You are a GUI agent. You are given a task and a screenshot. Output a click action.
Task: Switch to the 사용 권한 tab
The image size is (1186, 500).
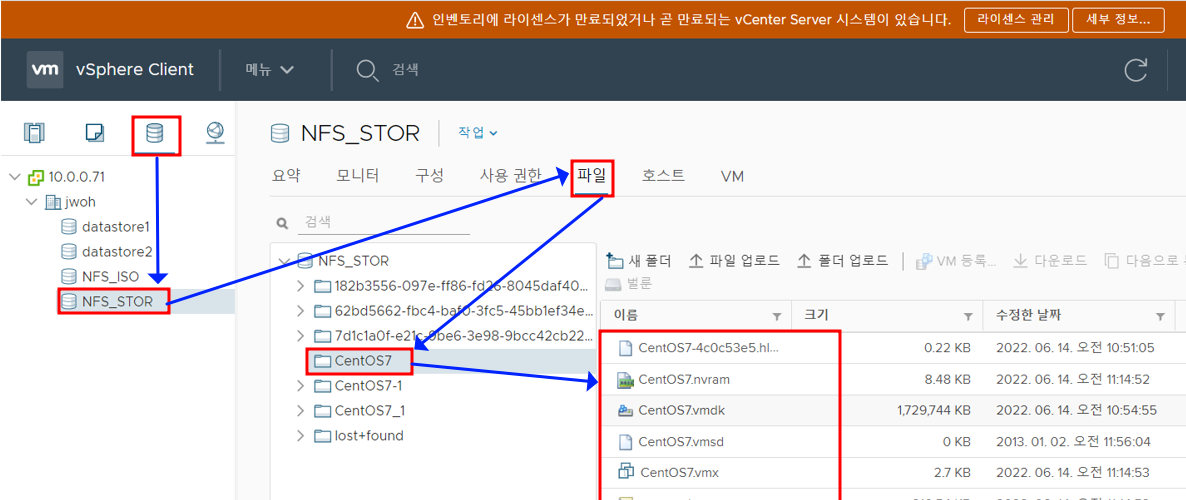511,176
